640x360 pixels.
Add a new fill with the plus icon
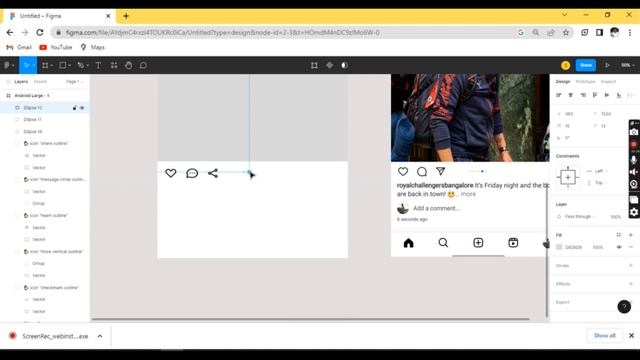tap(631, 235)
